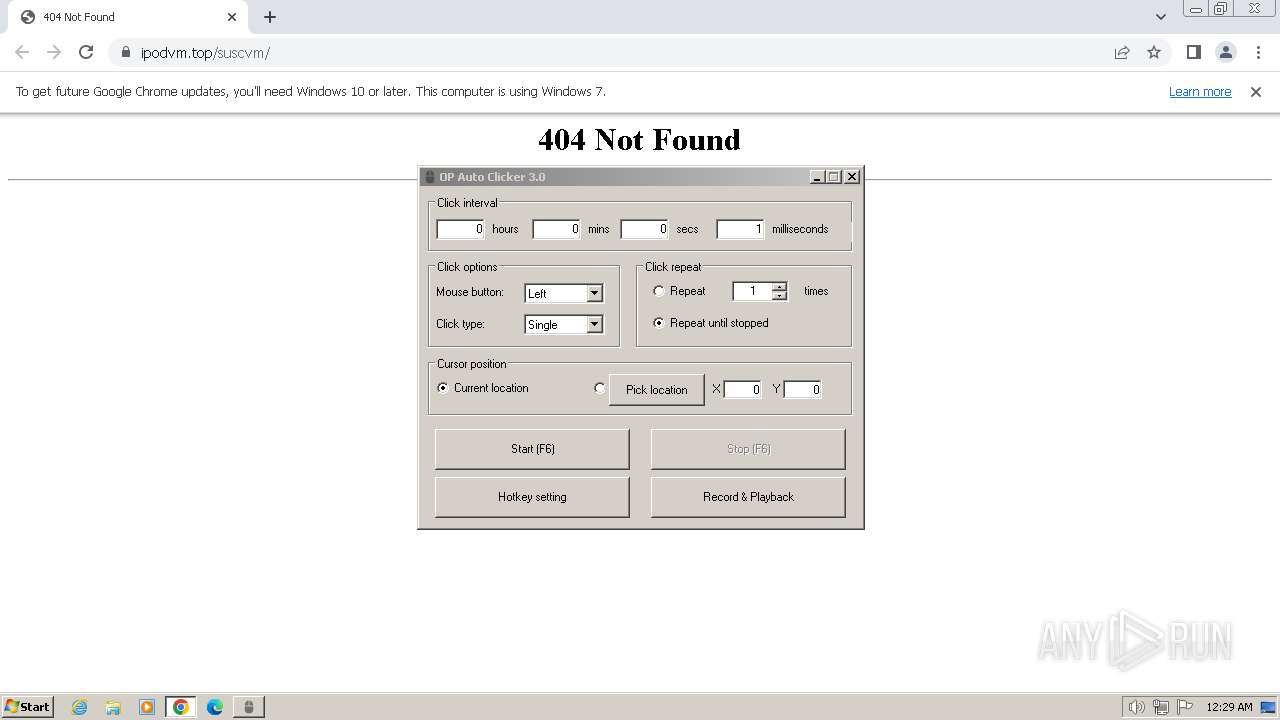1280x720 pixels.
Task: Minimize the Chrome window
Action: pos(1197,9)
